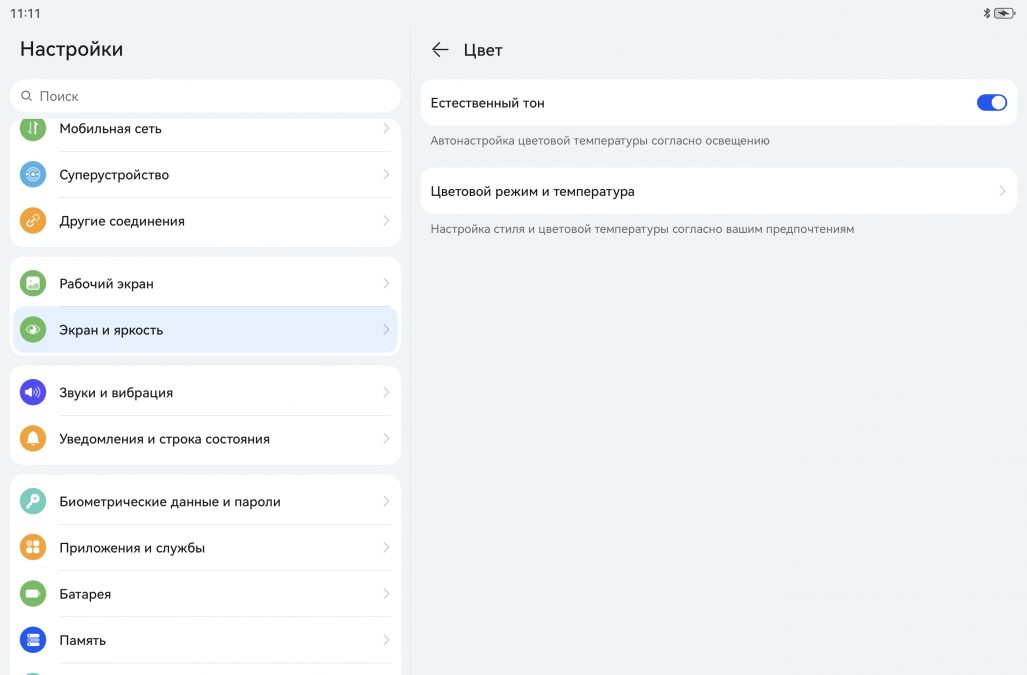Viewport: 1027px width, 675px height.
Task: Click the Биометрические данные key icon
Action: [33, 502]
